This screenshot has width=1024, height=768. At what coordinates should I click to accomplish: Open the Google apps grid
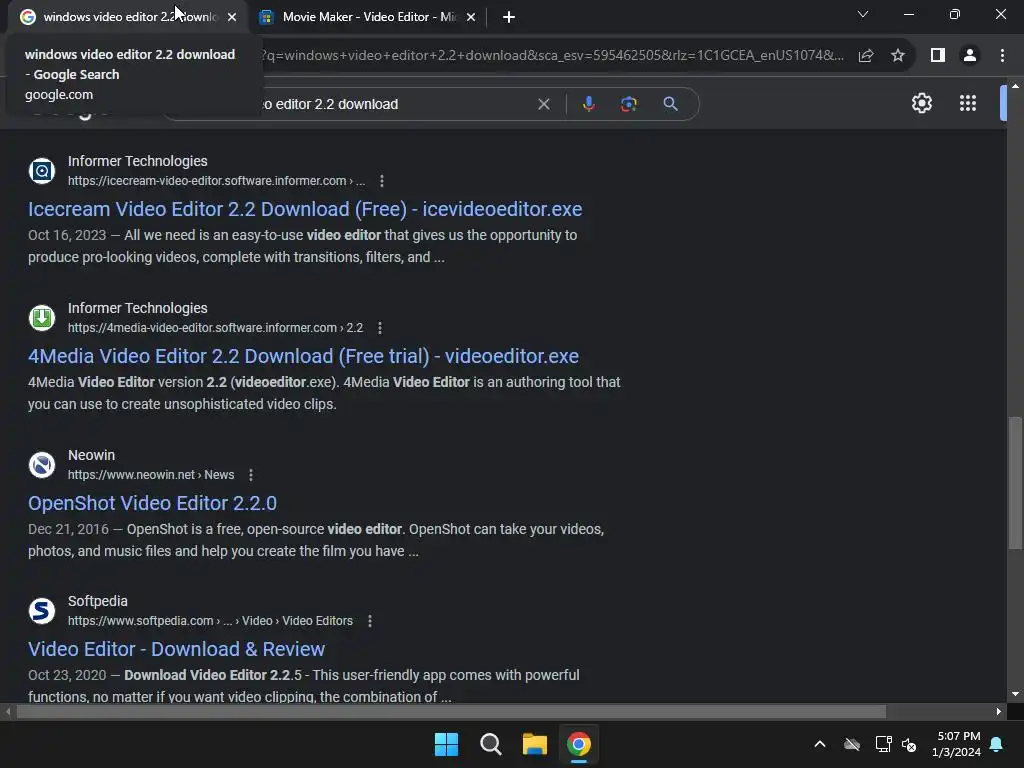point(968,103)
